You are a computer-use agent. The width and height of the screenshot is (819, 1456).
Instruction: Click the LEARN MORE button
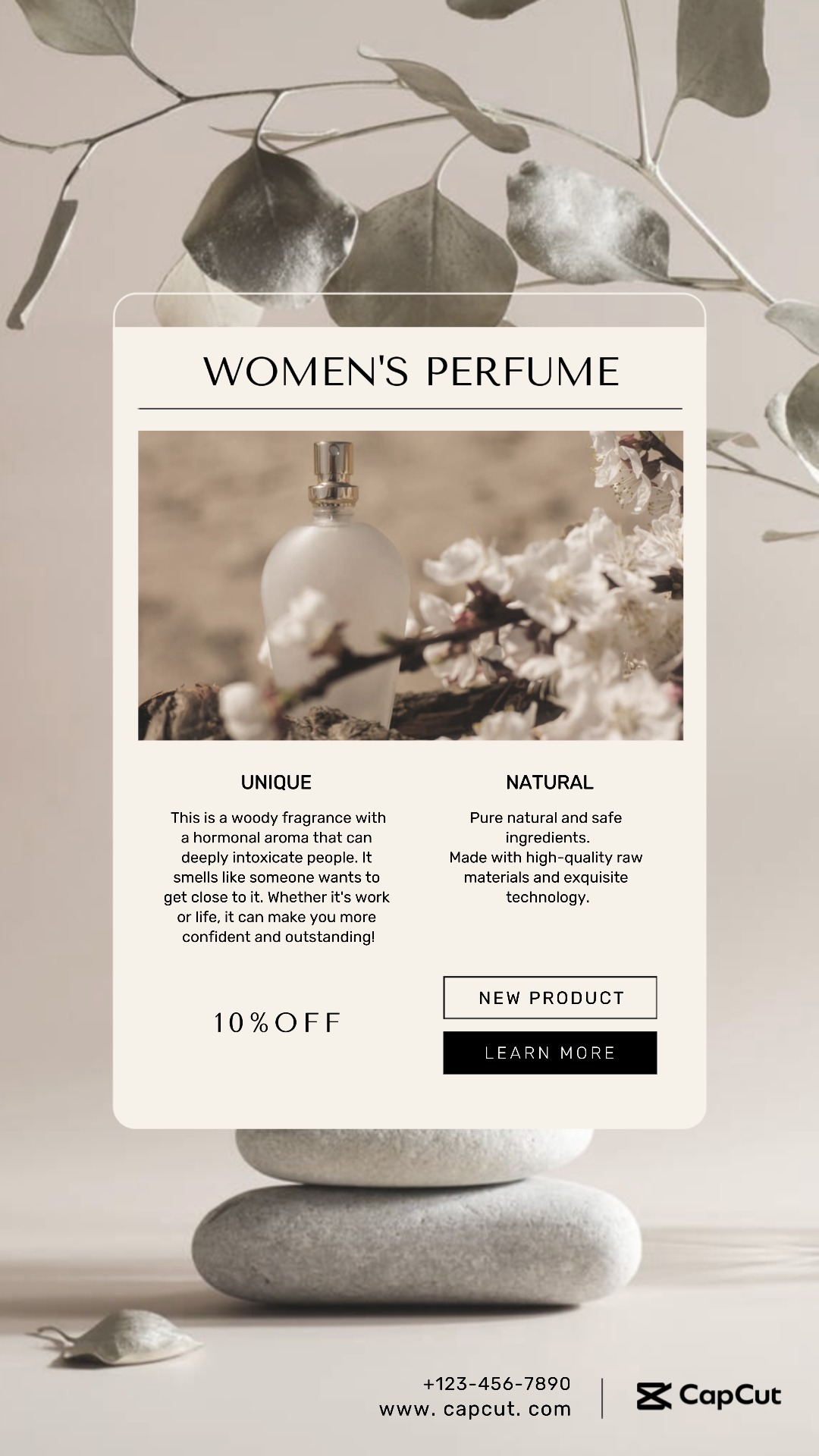tap(550, 1053)
